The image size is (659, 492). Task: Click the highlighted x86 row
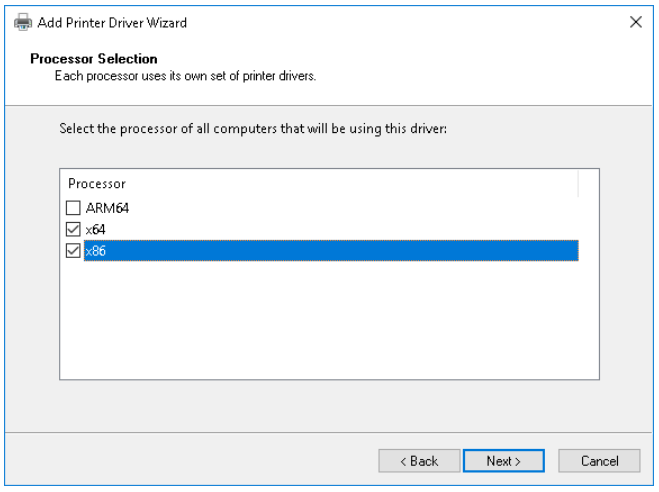[x=330, y=251]
